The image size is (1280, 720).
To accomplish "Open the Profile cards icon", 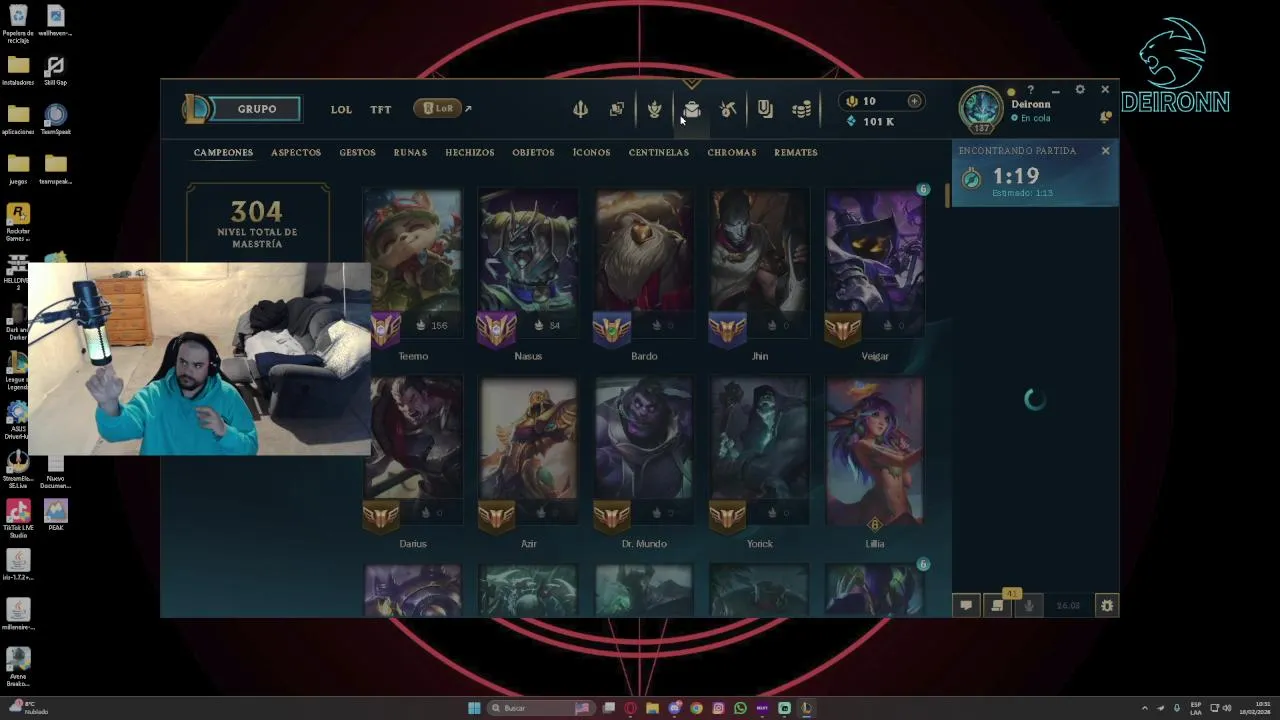I will coord(617,109).
